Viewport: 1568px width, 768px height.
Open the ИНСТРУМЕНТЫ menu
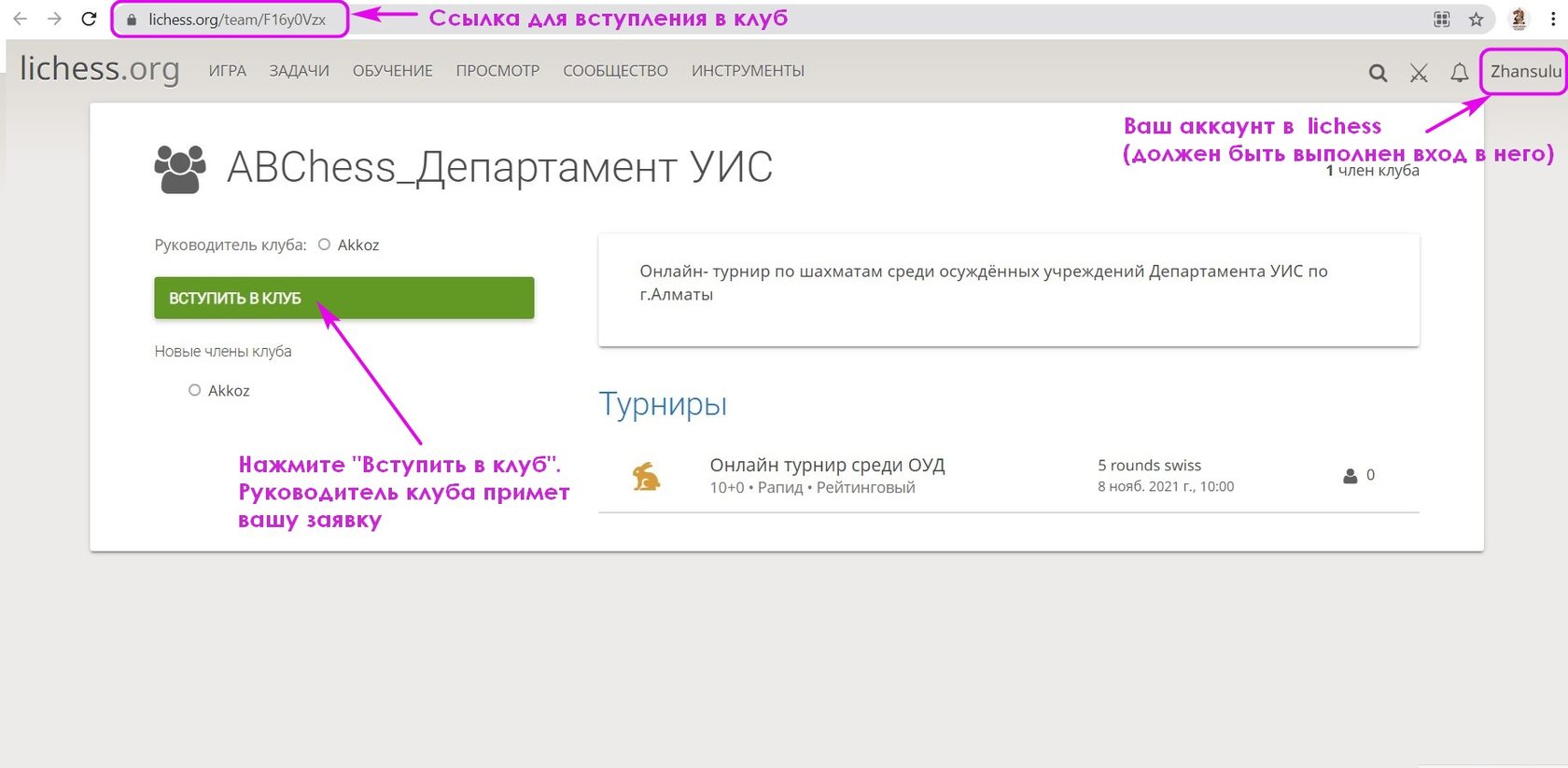[748, 71]
